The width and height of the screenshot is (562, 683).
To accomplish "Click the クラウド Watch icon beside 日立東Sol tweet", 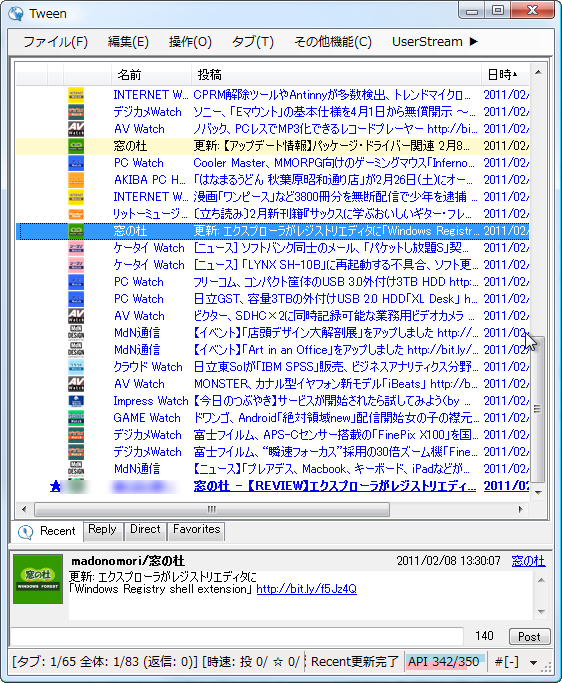I will [76, 366].
